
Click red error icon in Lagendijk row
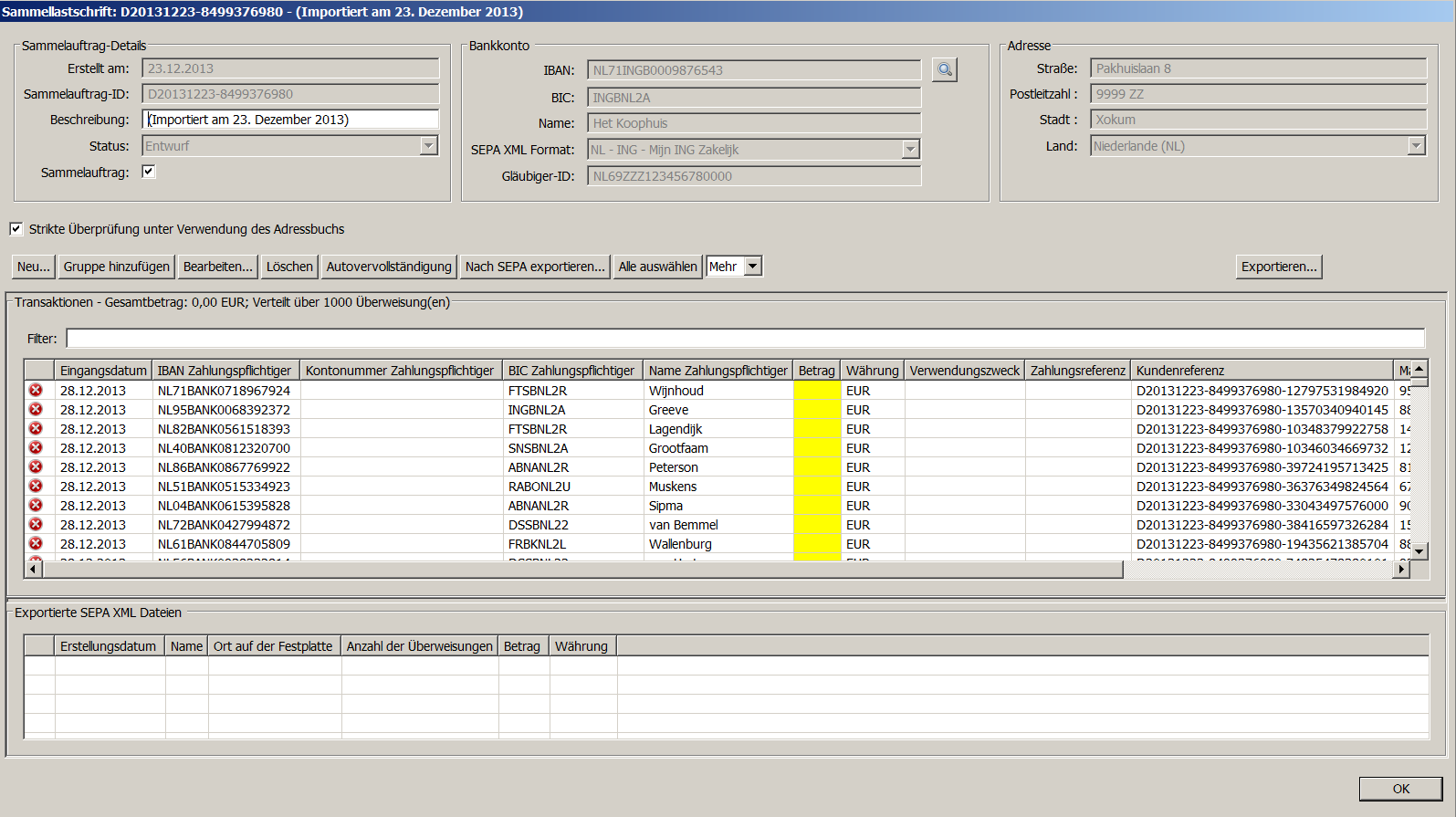[x=36, y=428]
